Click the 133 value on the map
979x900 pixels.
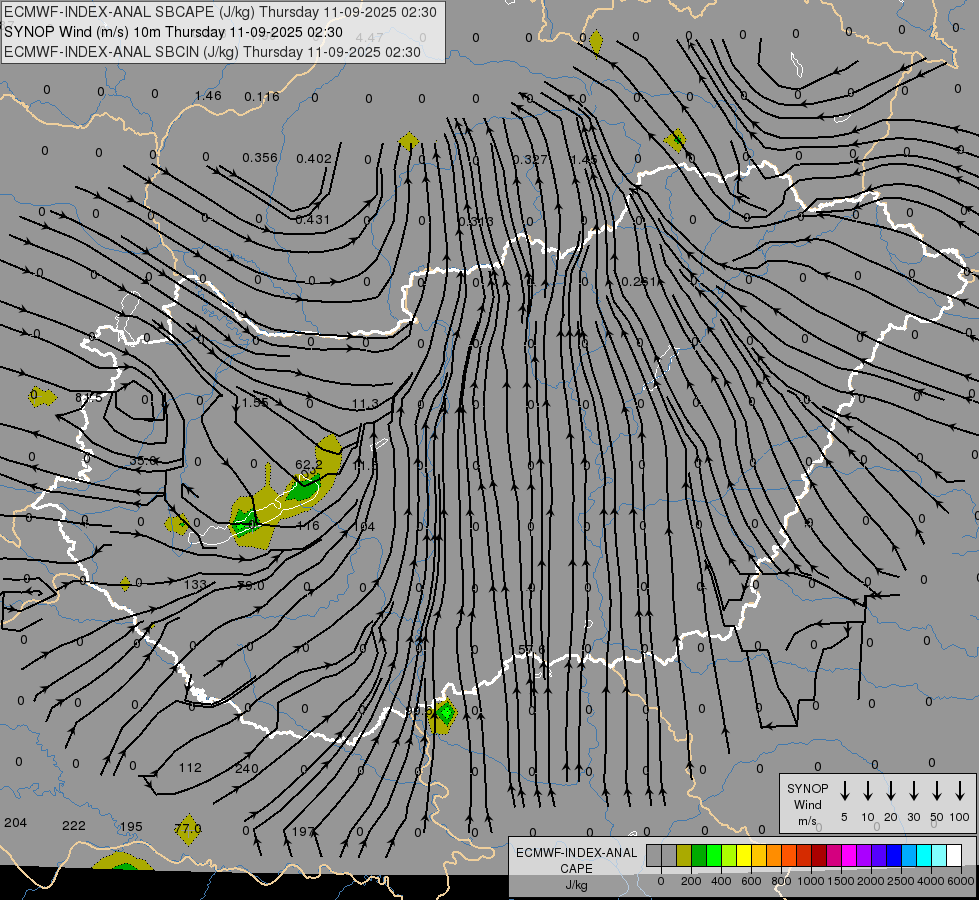195,585
